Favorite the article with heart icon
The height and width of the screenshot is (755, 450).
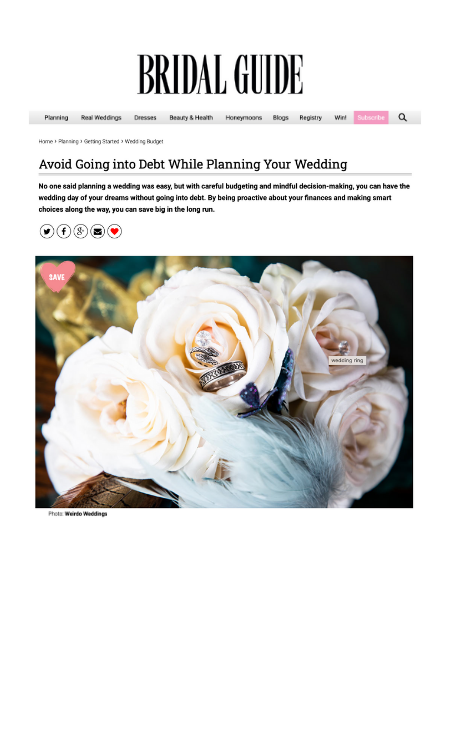114,232
